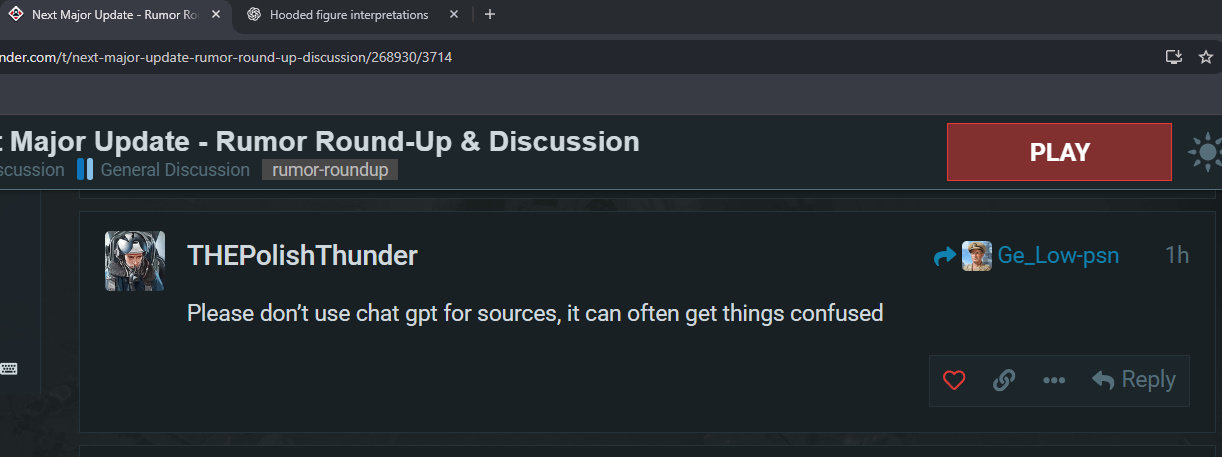Like the post with the heart icon
Screen dimensions: 1222x457
(x=954, y=380)
